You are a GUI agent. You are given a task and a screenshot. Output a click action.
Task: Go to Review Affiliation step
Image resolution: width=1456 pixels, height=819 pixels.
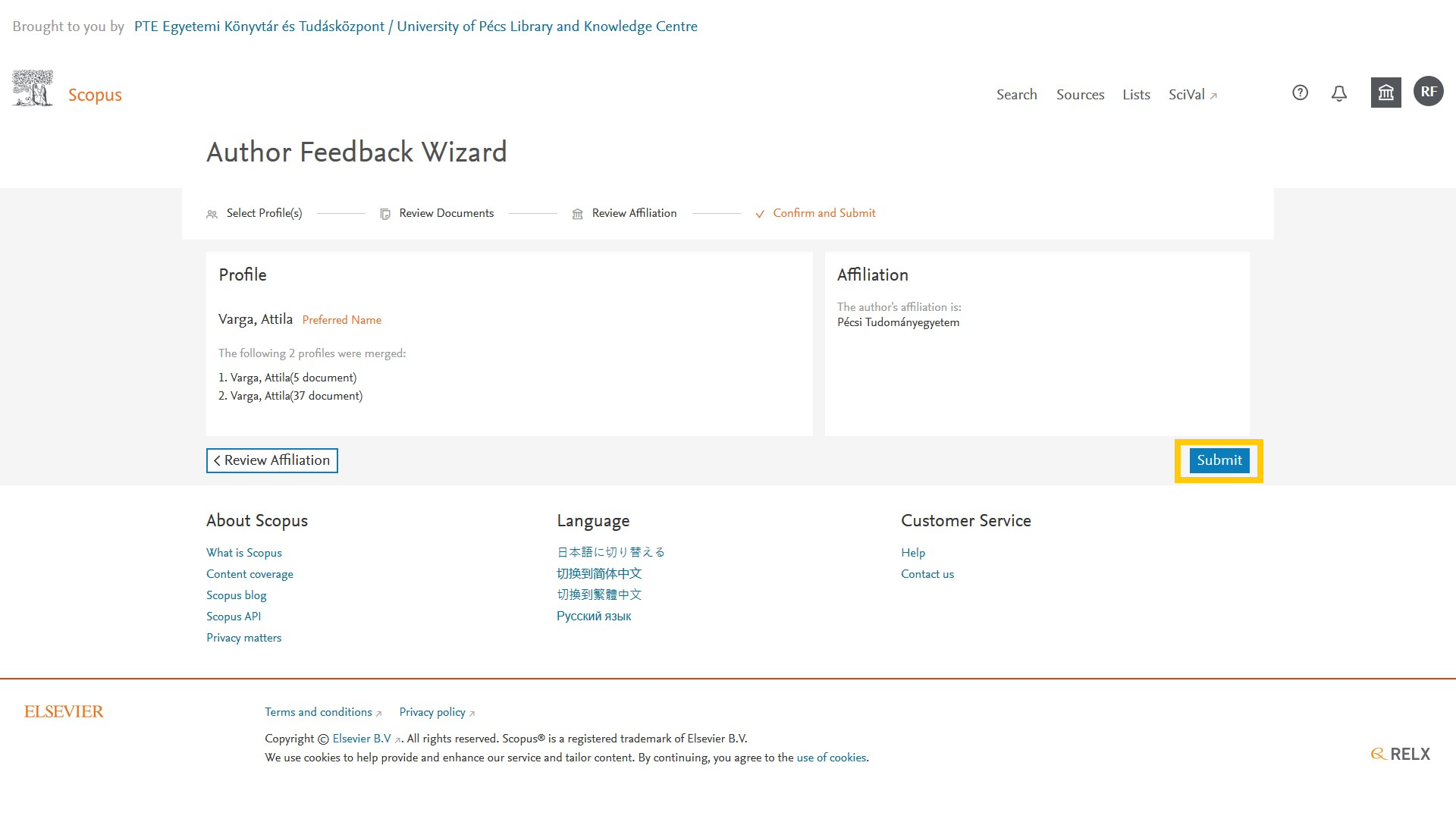(634, 213)
